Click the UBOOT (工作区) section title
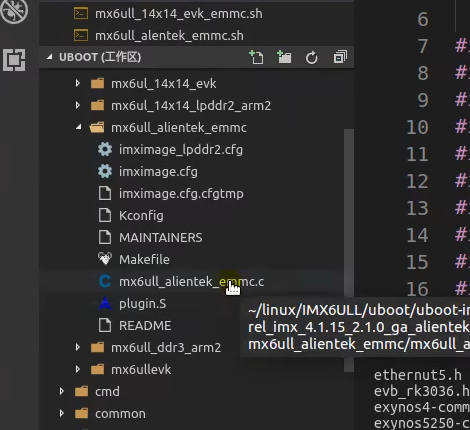470x430 pixels. tap(100, 57)
